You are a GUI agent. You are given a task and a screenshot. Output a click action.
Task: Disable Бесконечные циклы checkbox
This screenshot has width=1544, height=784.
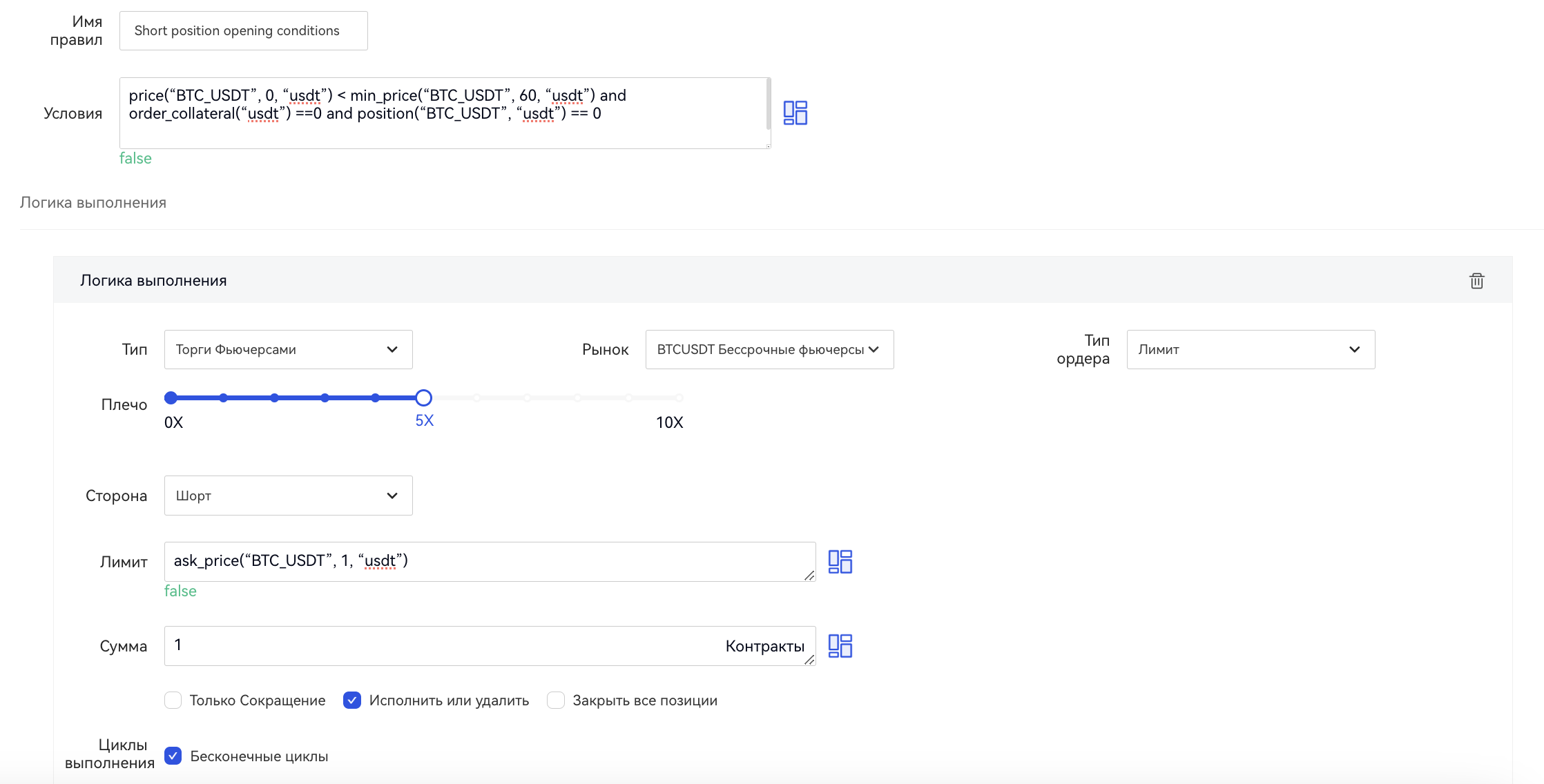pos(173,756)
